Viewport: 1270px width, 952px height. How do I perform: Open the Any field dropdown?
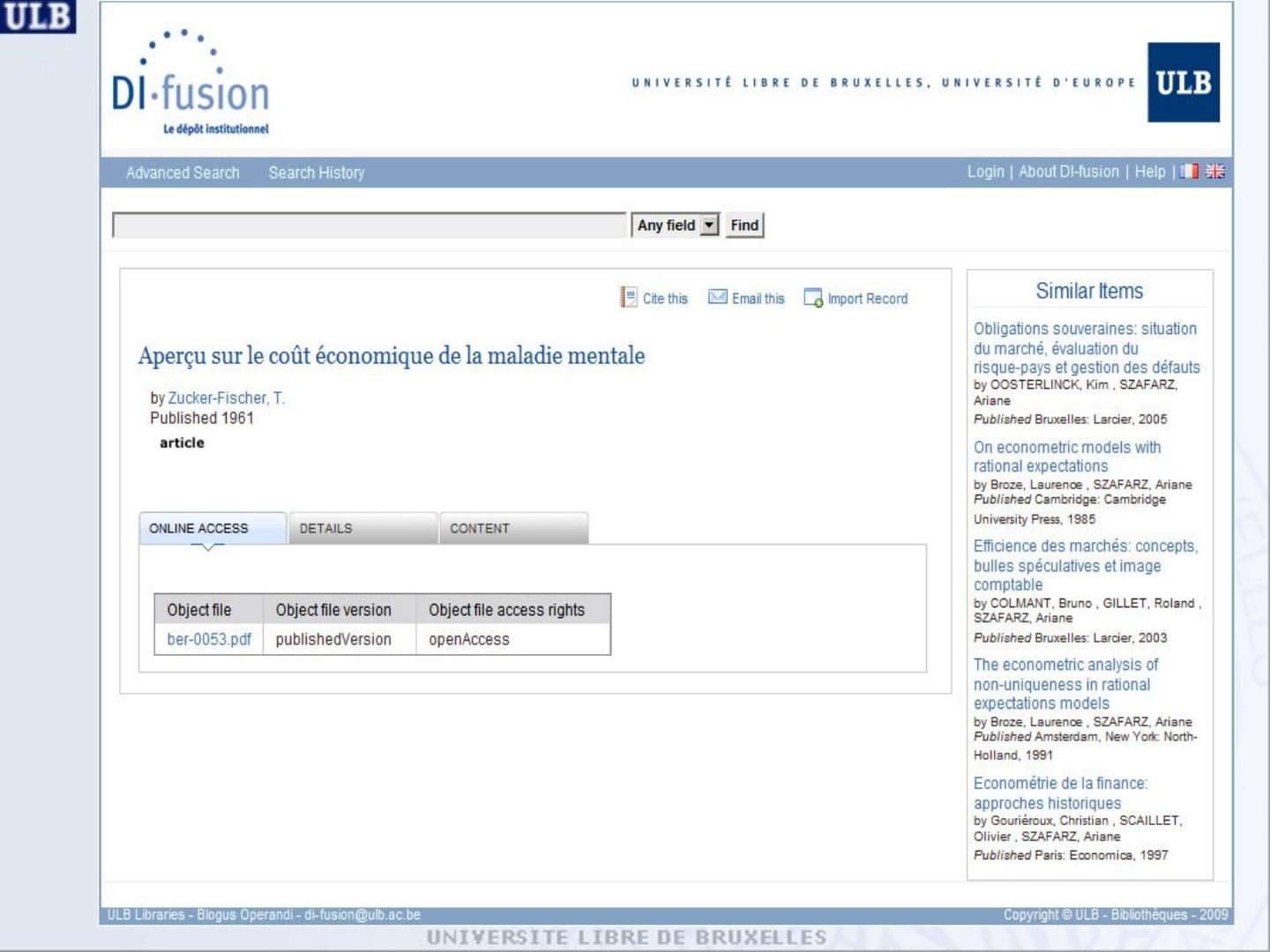point(676,226)
